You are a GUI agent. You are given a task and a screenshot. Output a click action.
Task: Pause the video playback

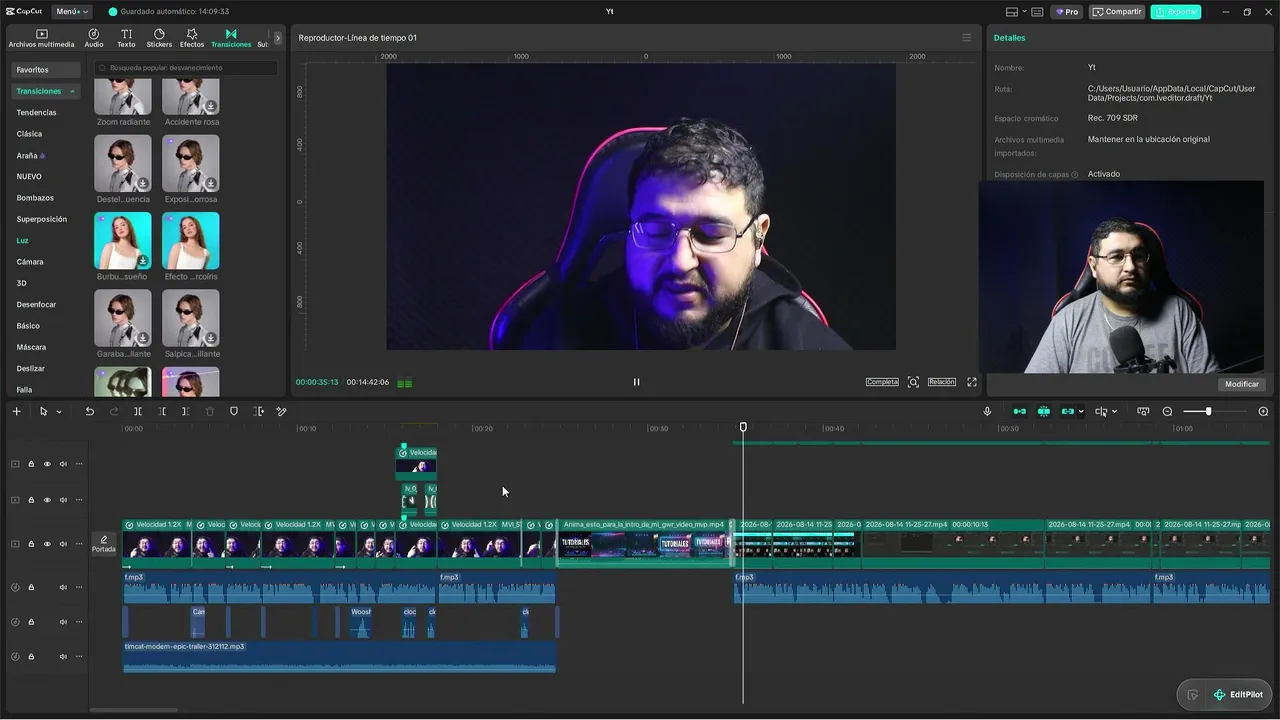(x=636, y=382)
